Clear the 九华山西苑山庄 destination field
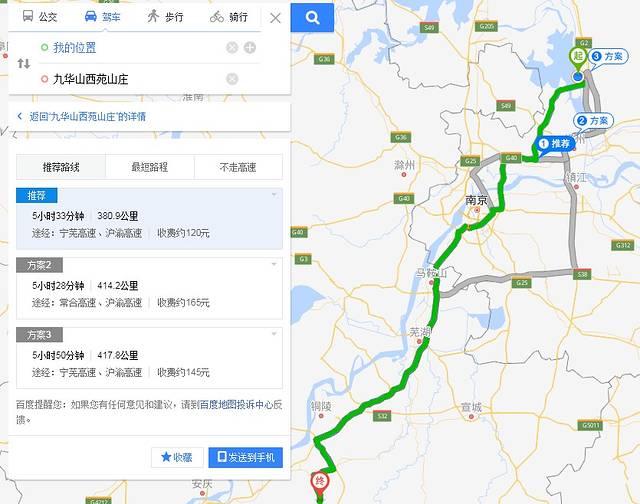The image size is (640, 504). click(x=232, y=79)
